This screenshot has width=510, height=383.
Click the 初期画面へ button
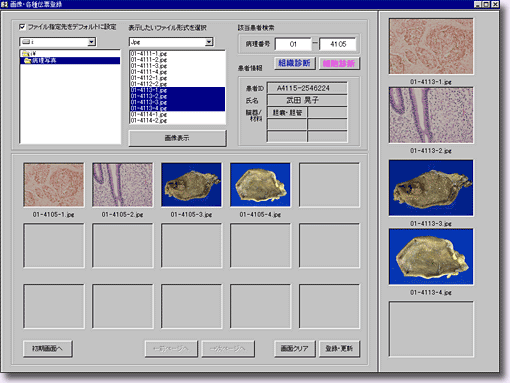(48, 349)
